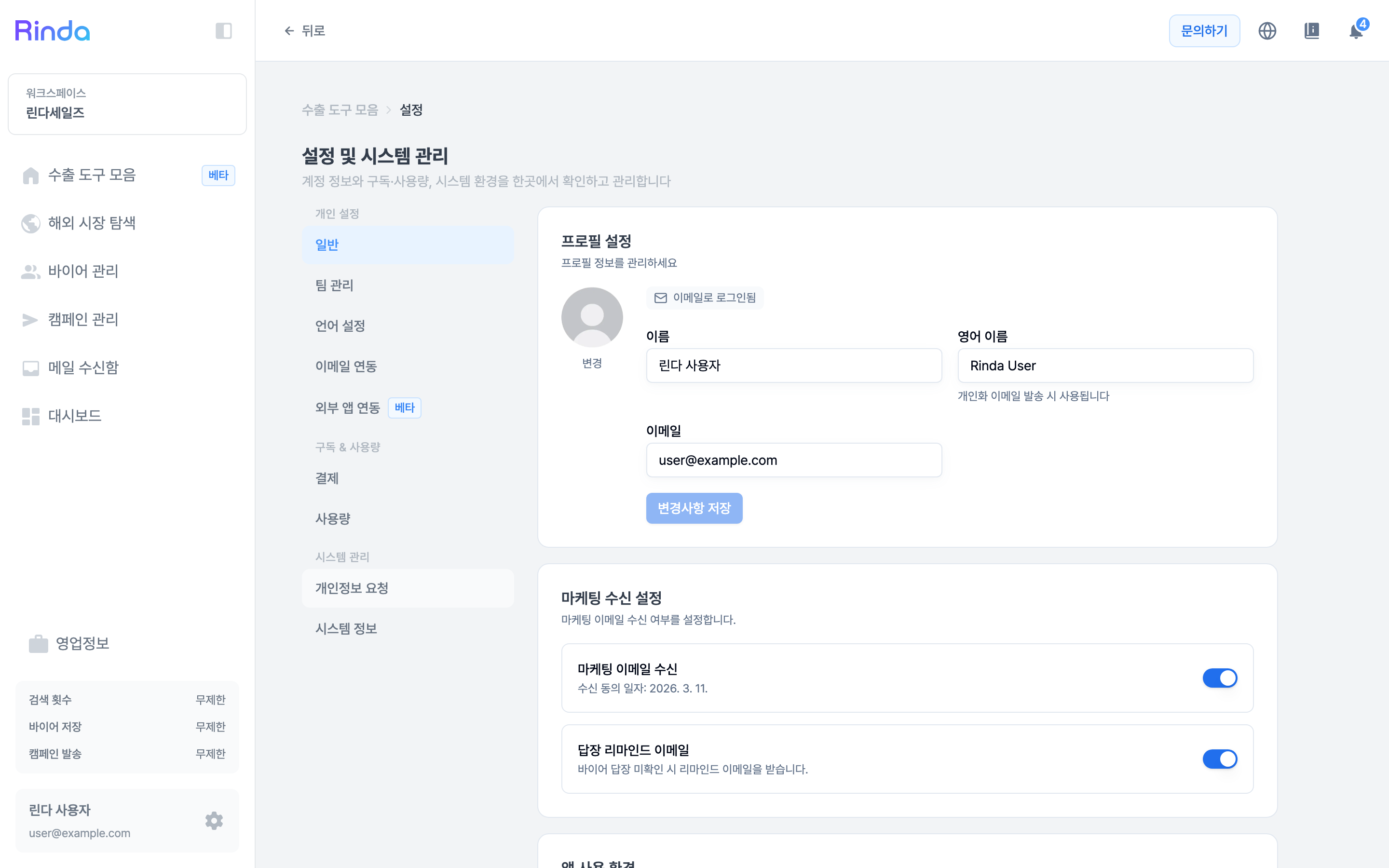Toggle 답장 리마인드 이메일 switch
The image size is (1389, 868).
coord(1220,759)
